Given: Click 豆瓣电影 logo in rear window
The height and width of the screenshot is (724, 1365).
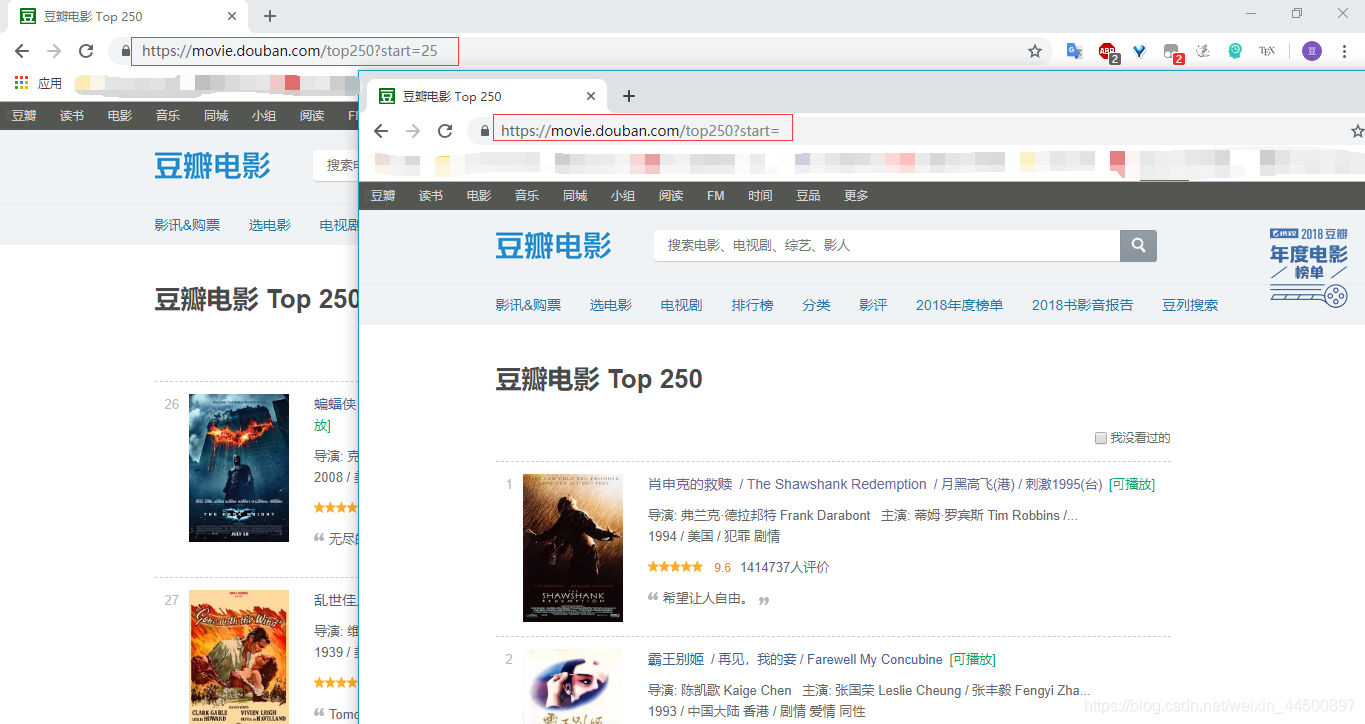Looking at the screenshot, I should [x=212, y=165].
